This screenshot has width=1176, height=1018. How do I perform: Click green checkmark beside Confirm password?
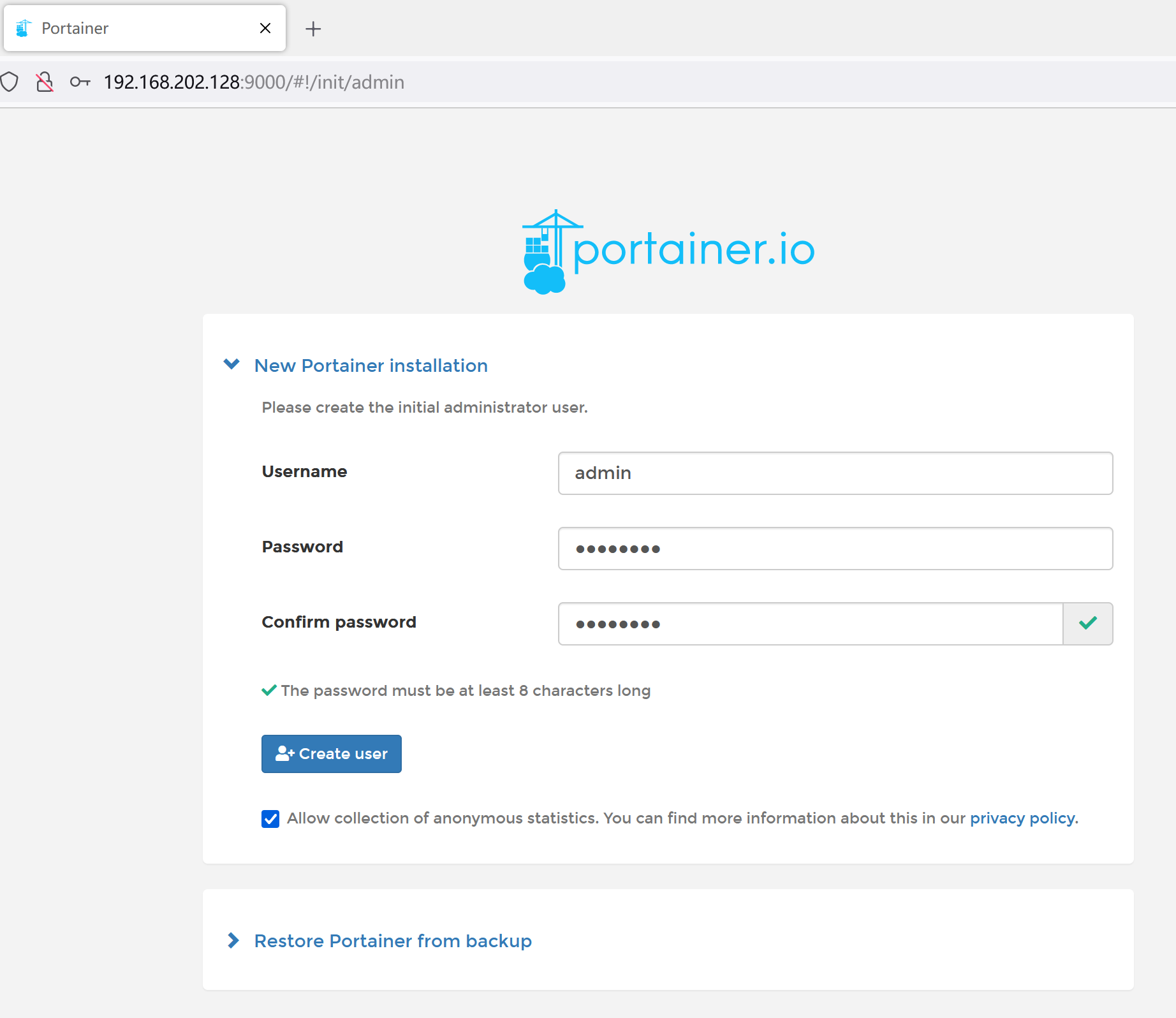pos(1088,623)
